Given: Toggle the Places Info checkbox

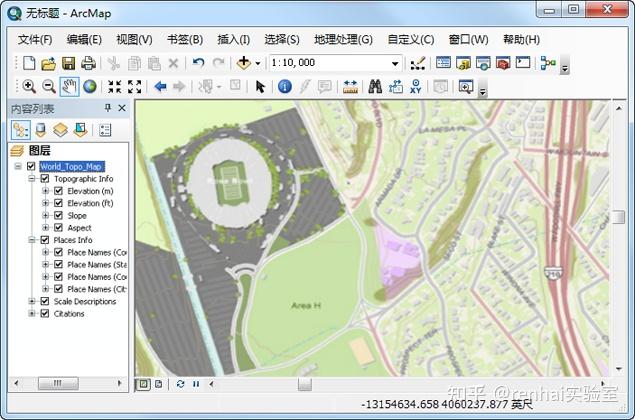Looking at the screenshot, I should click(45, 240).
